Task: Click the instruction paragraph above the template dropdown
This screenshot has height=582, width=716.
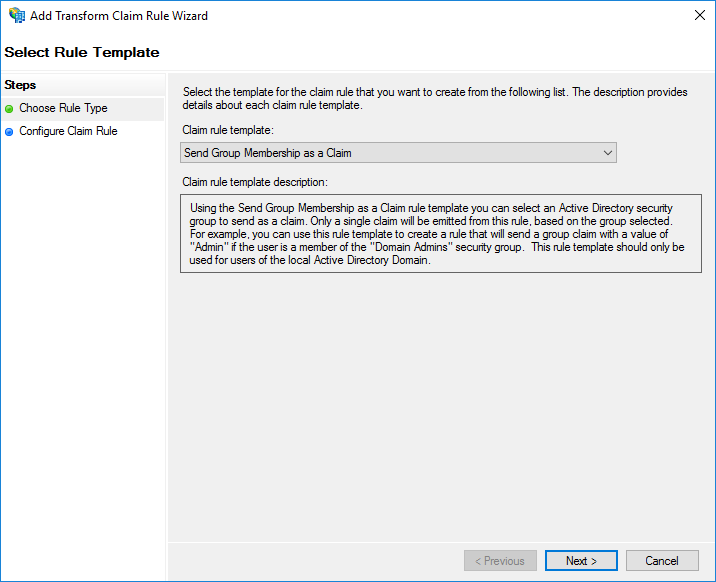Action: point(435,99)
